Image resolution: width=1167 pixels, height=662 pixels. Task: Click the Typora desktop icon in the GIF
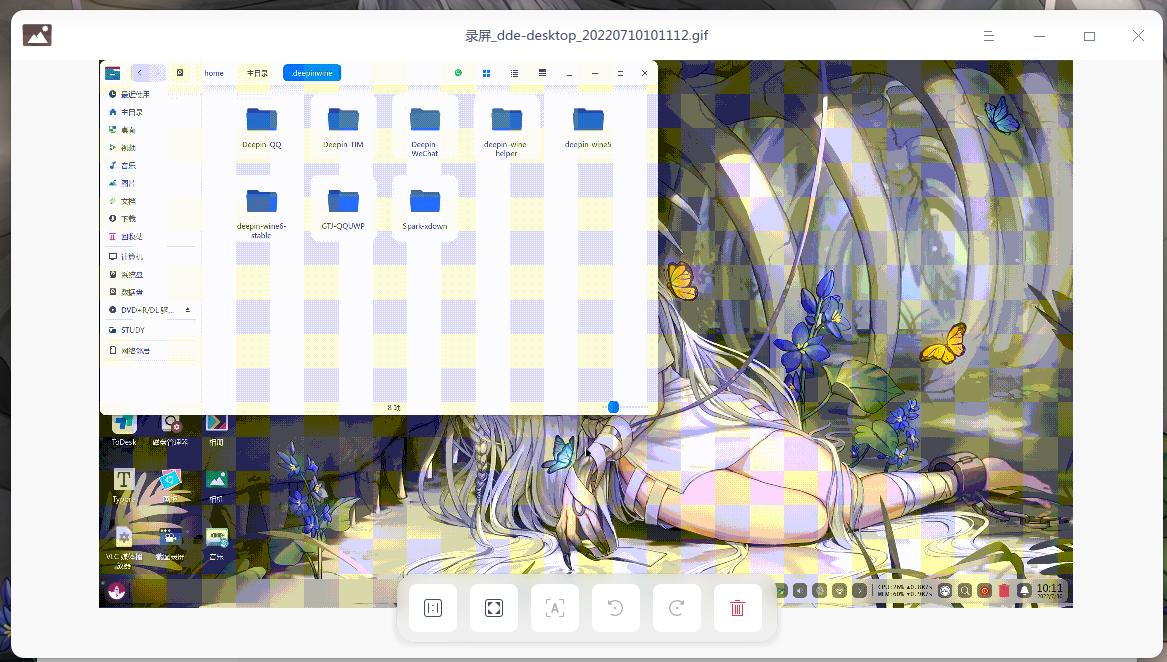point(124,486)
